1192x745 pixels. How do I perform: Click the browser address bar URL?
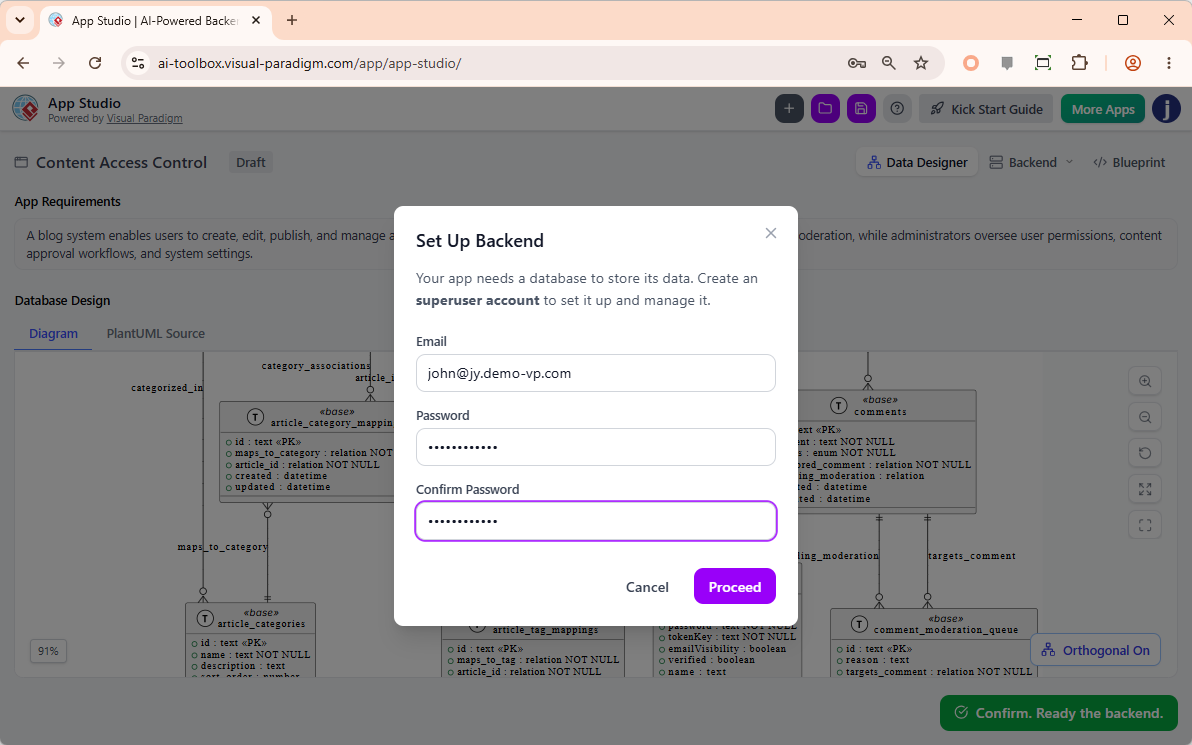(309, 63)
